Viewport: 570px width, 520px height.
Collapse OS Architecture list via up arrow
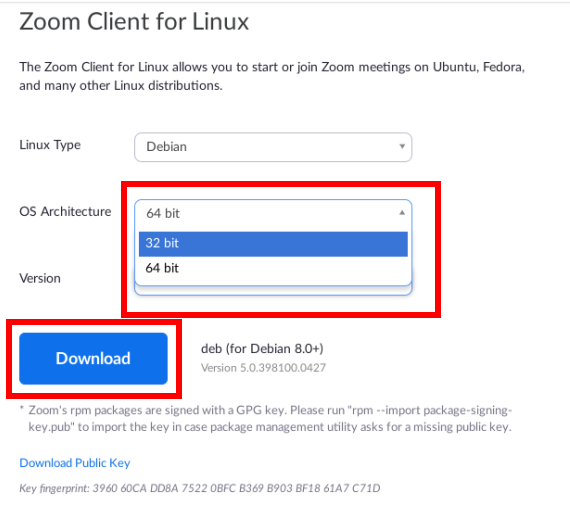coord(402,213)
